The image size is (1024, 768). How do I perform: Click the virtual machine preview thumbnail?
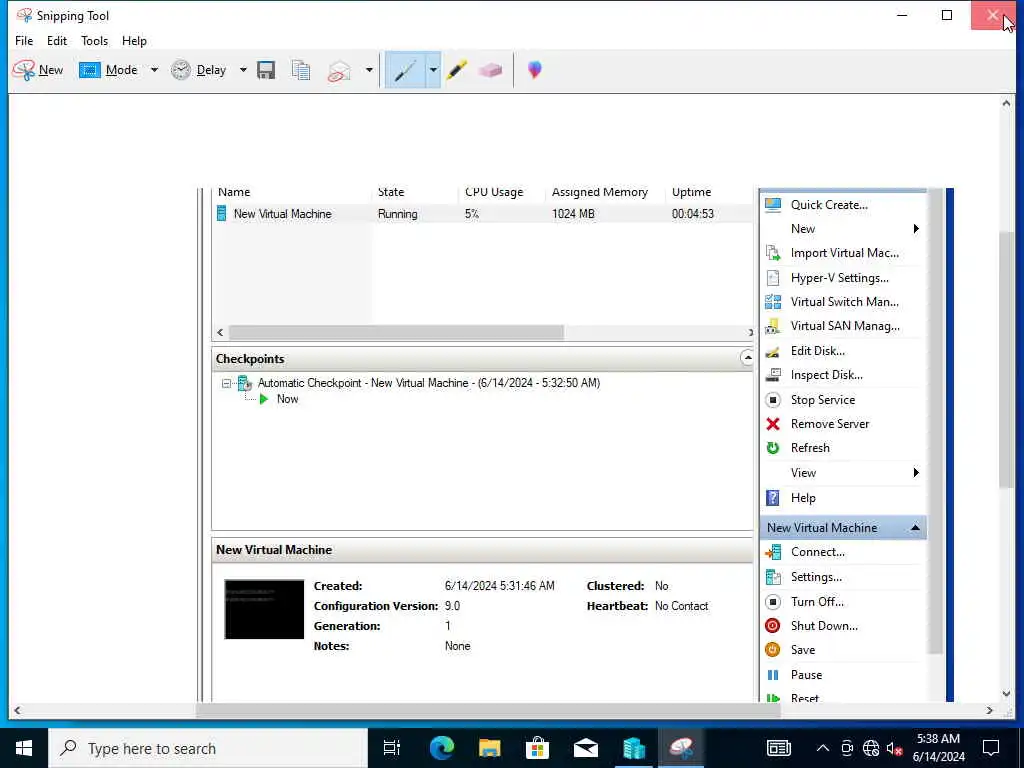point(264,609)
